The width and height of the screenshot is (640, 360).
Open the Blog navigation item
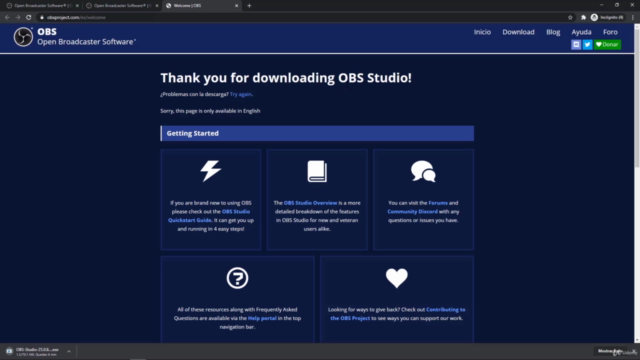coord(553,32)
